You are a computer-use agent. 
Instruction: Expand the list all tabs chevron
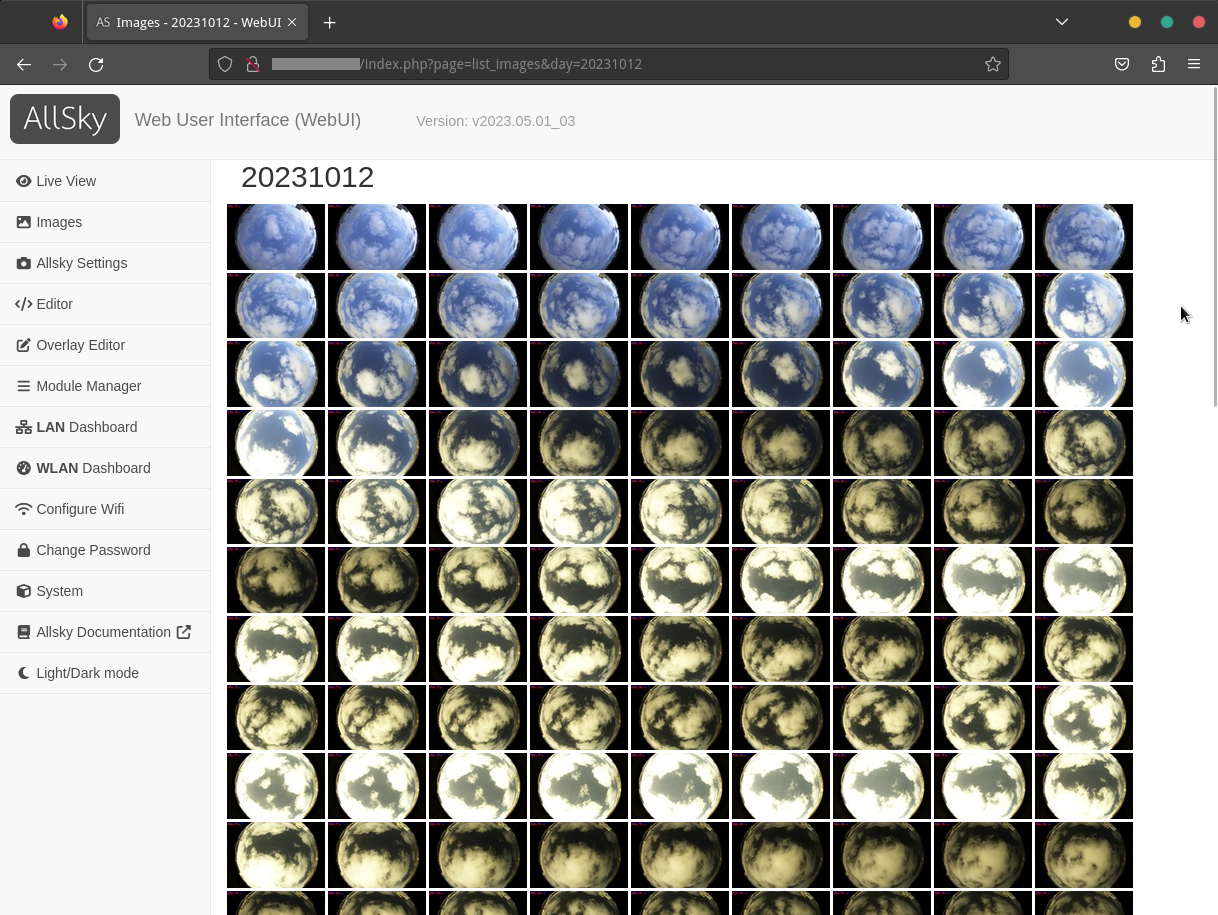1062,22
